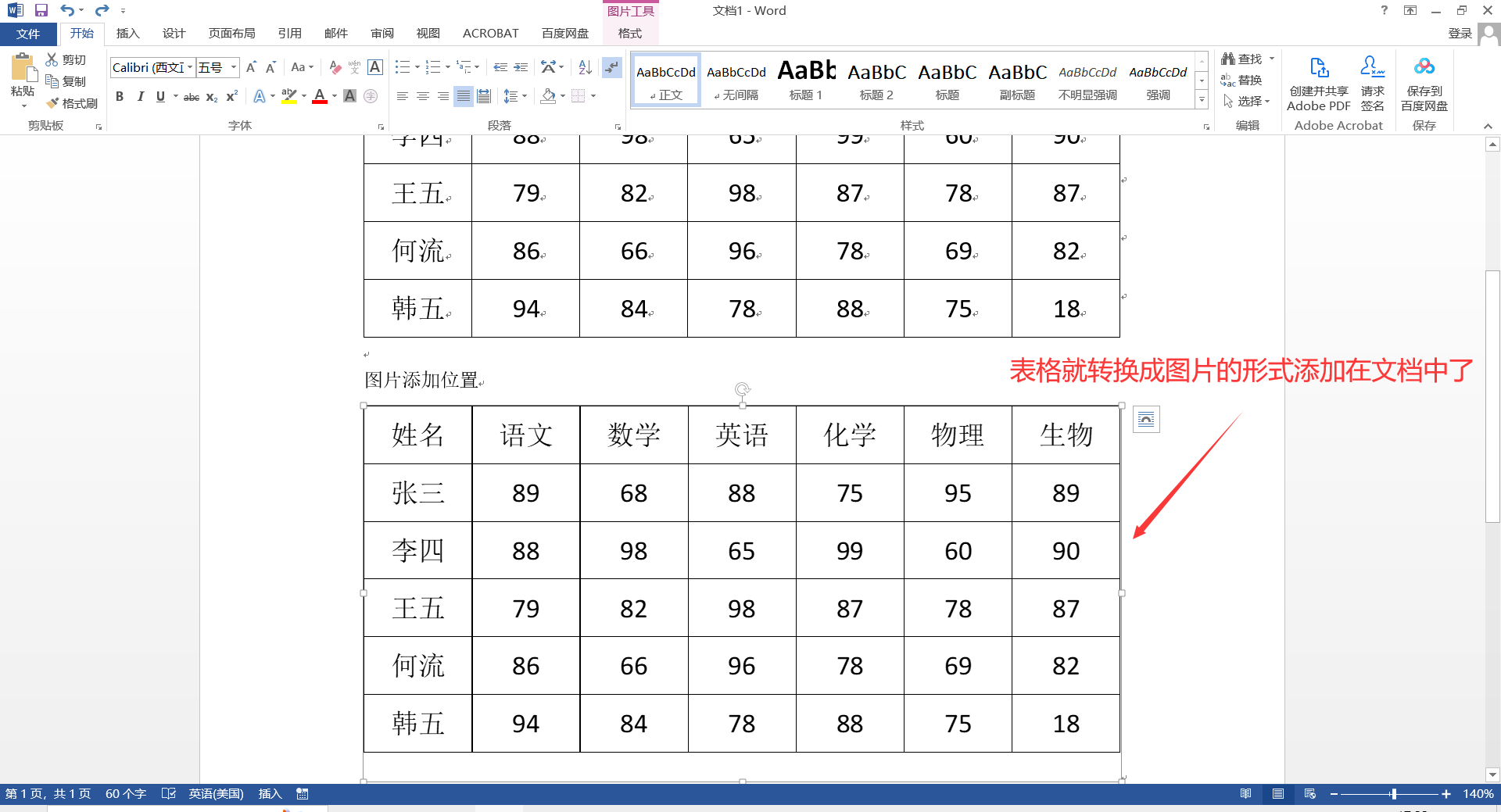Apply subscript formatting
1501x812 pixels.
tap(212, 96)
